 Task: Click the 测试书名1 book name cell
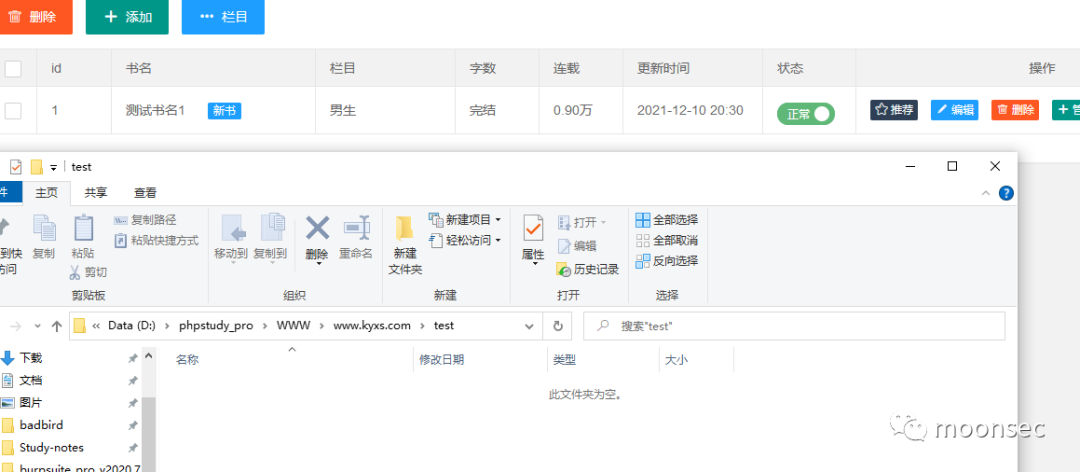(x=156, y=110)
